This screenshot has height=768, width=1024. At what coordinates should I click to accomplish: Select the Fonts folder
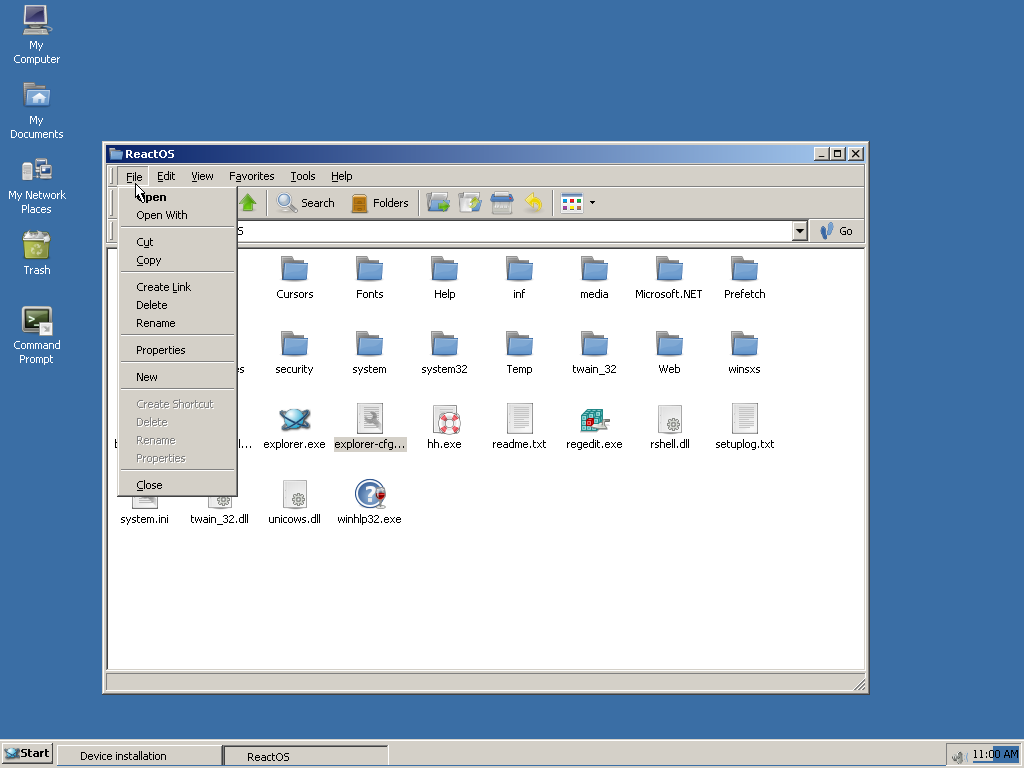(x=370, y=278)
